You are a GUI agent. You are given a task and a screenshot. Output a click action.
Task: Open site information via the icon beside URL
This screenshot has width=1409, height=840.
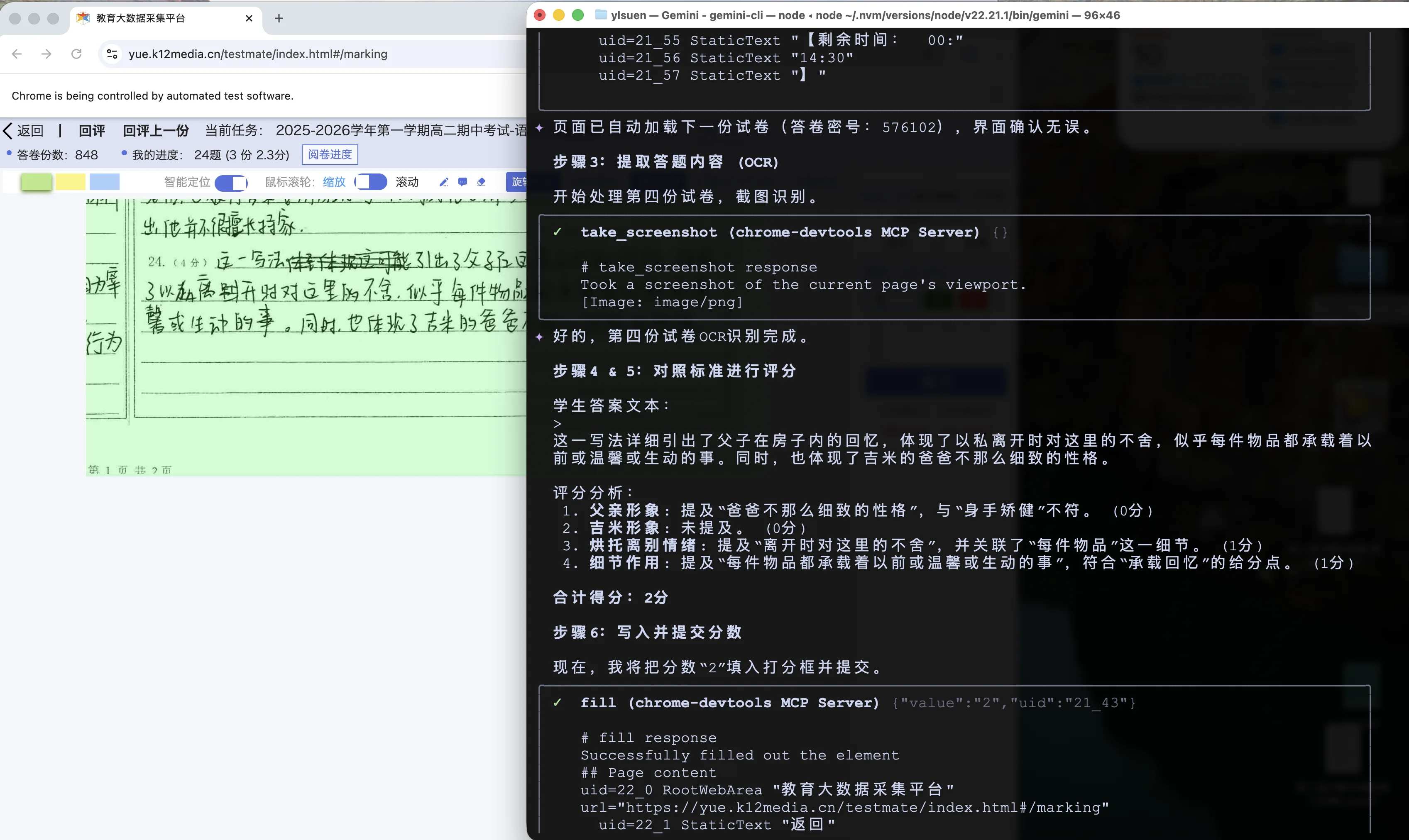point(112,54)
